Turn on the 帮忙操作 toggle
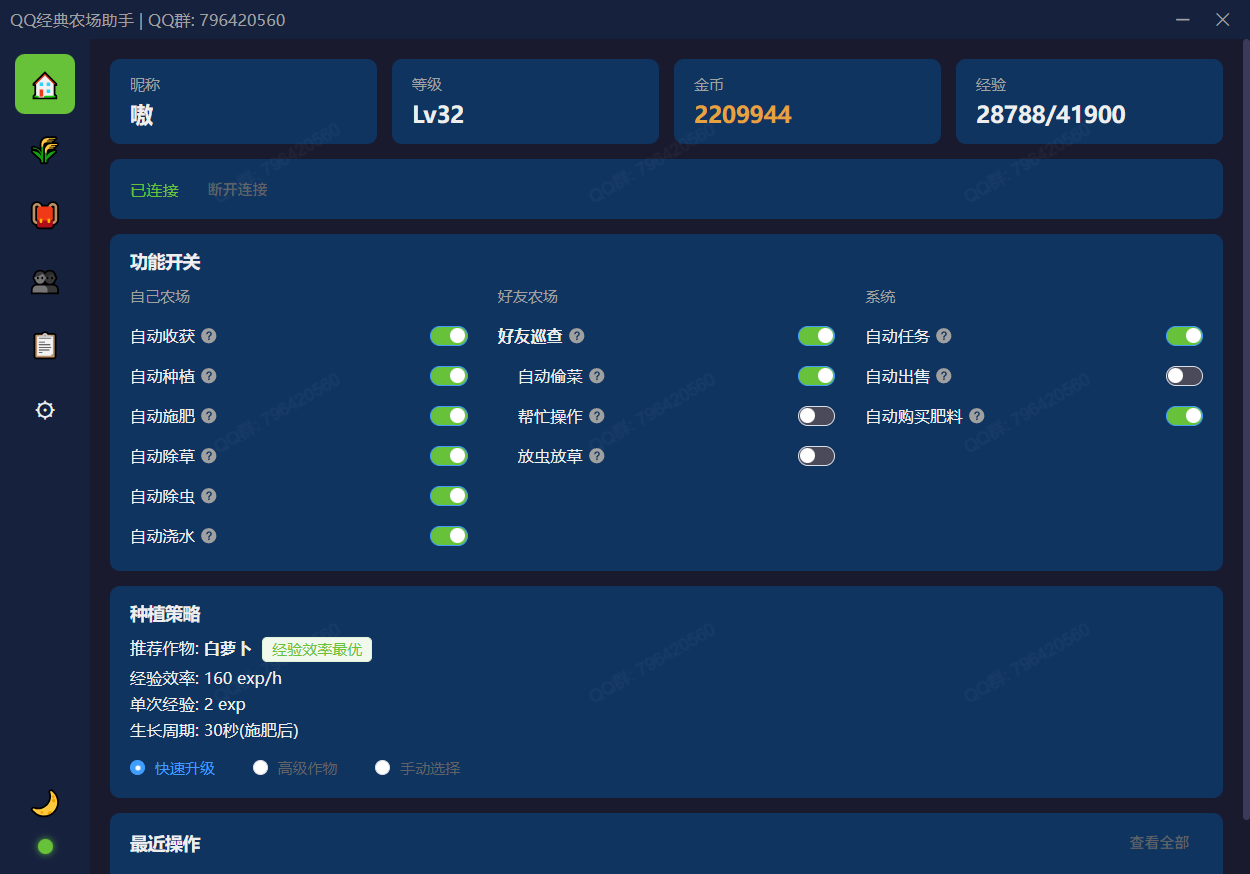Screen dimensions: 1250x874 coord(816,416)
